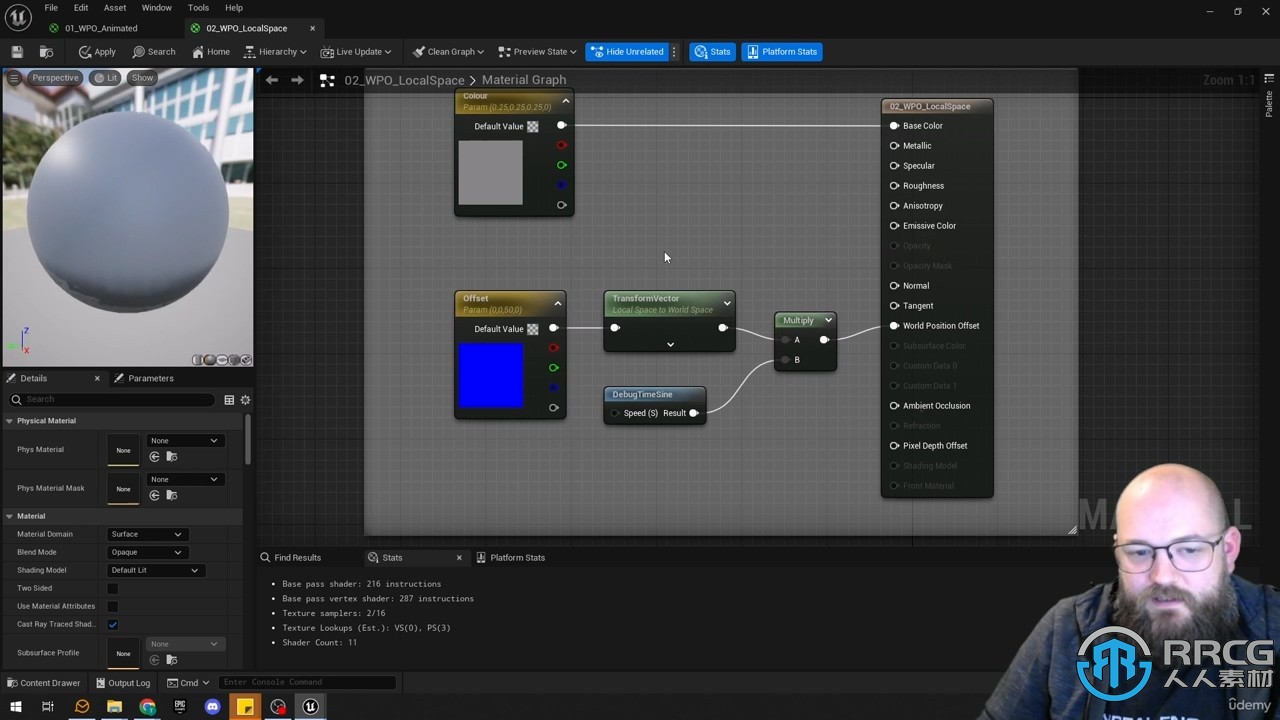Viewport: 1280px width, 720px height.
Task: Open the Details panel settings gear
Action: tap(245, 400)
